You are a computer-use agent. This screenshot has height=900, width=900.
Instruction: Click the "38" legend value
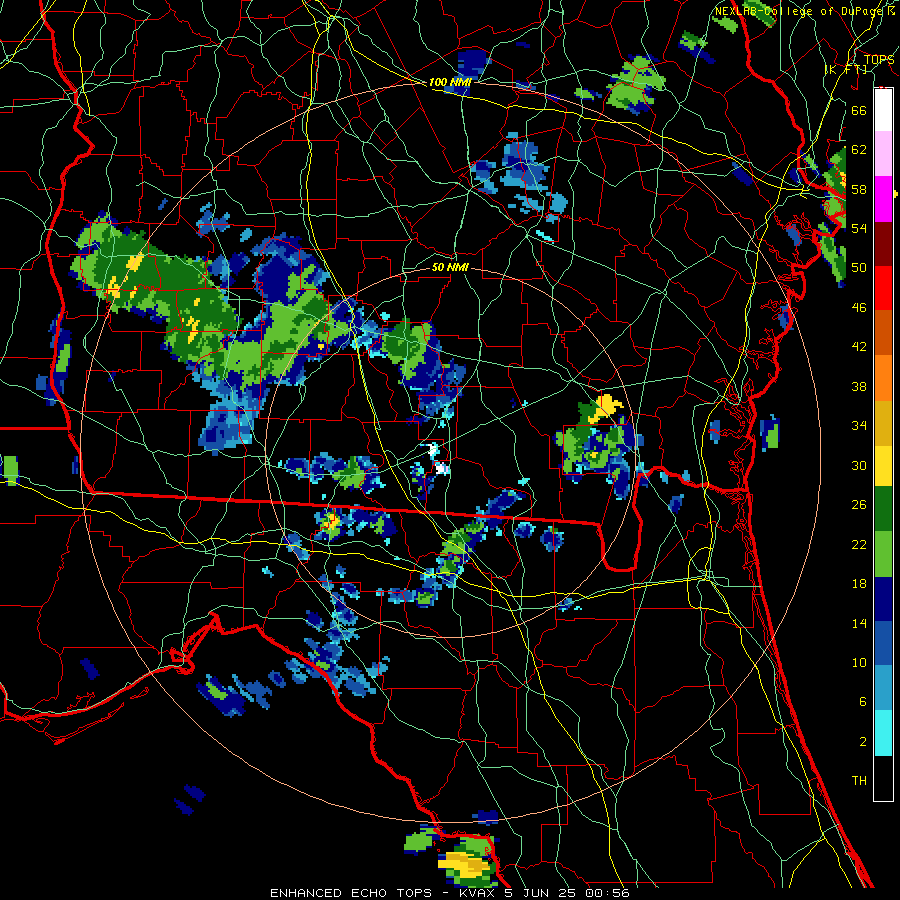(859, 386)
